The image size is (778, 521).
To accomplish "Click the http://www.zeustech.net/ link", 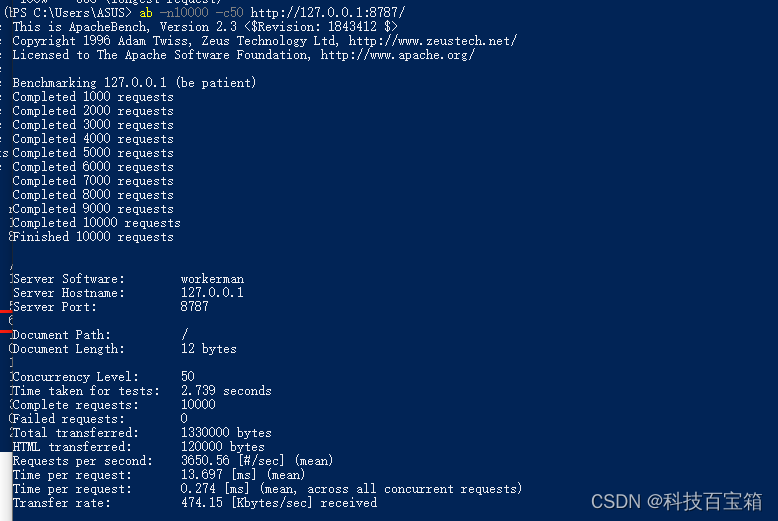I will click(433, 41).
